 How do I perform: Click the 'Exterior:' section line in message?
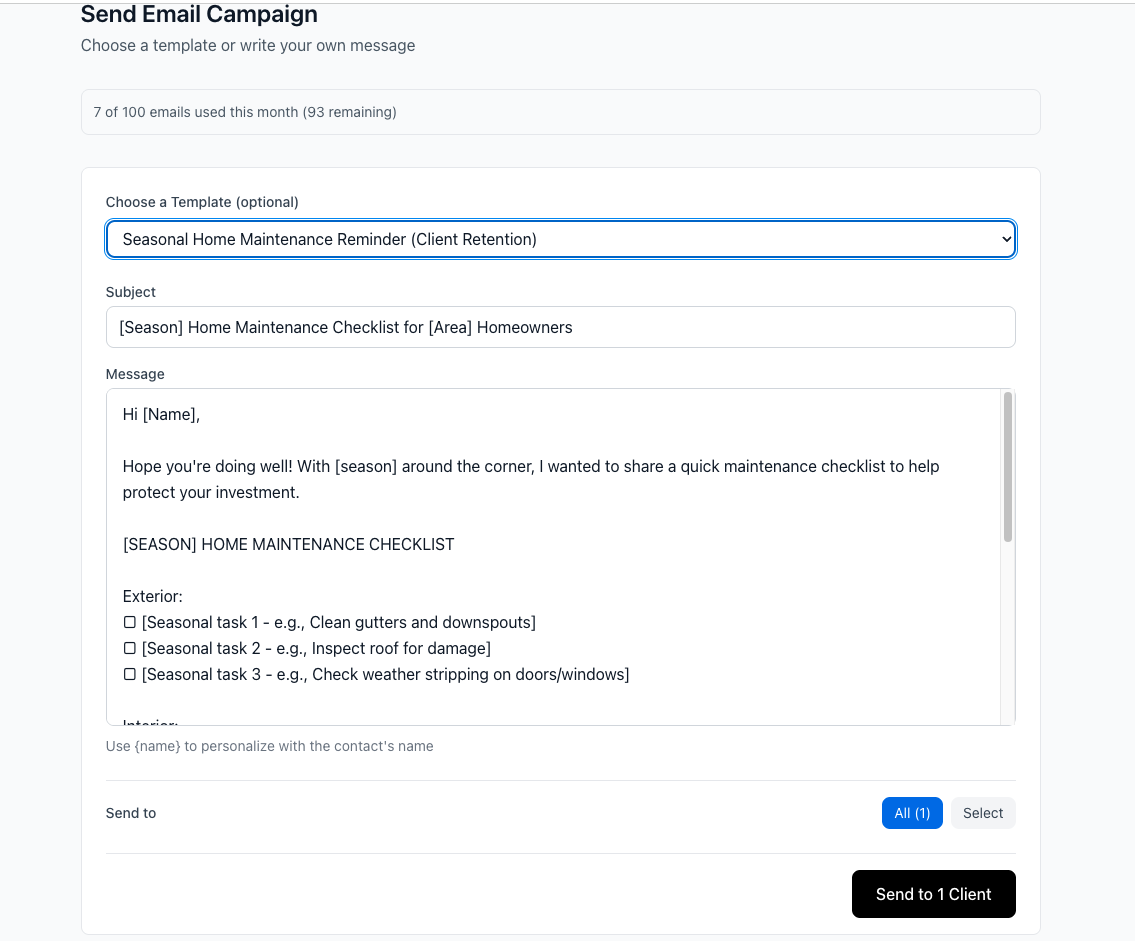151,595
